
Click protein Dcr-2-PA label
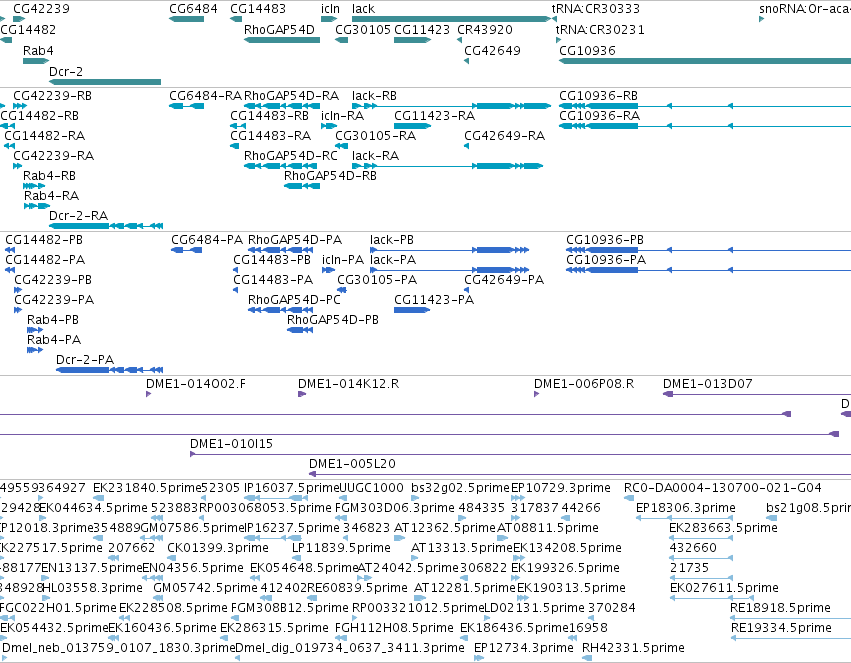tap(85, 360)
